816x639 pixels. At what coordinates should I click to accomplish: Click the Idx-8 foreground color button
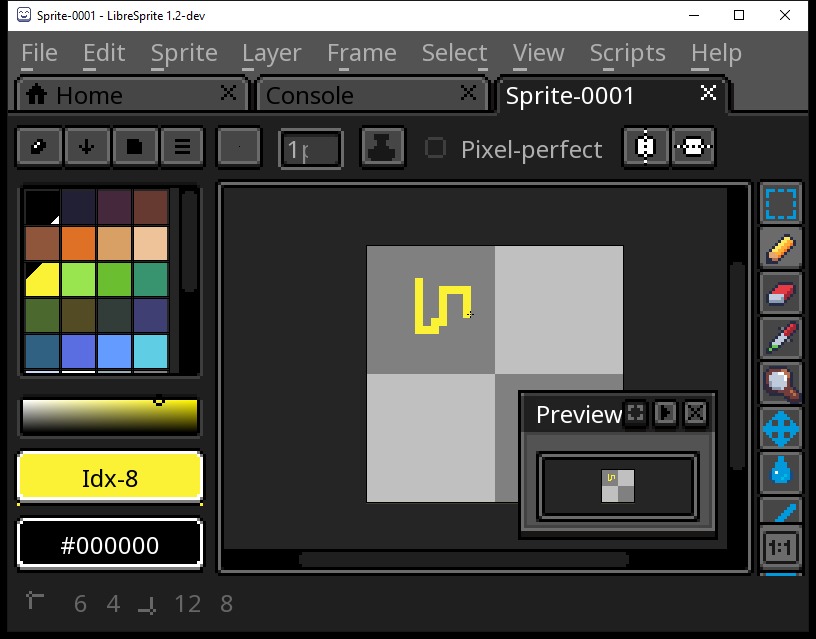tap(110, 478)
